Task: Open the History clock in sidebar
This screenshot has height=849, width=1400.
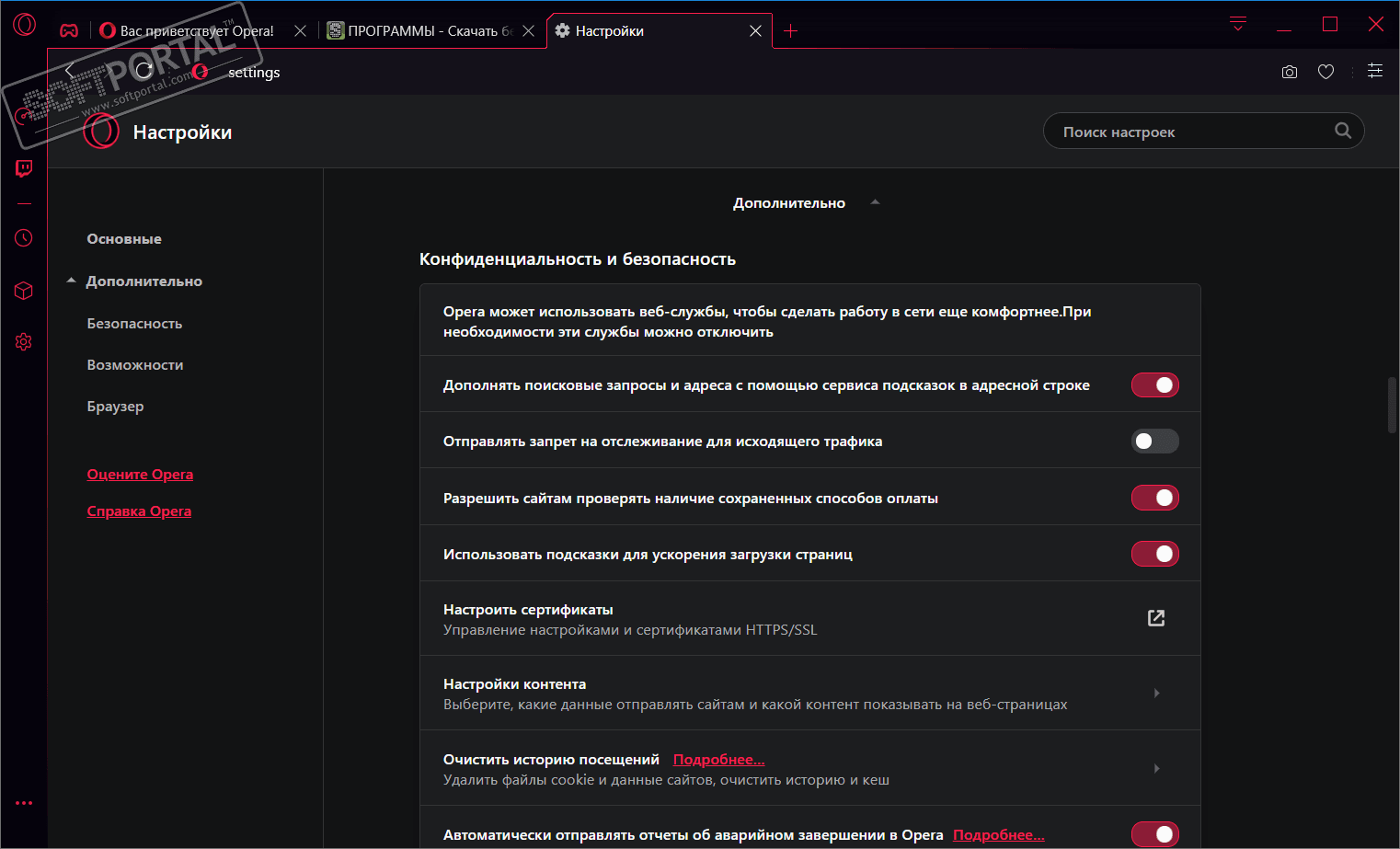Action: coord(24,238)
